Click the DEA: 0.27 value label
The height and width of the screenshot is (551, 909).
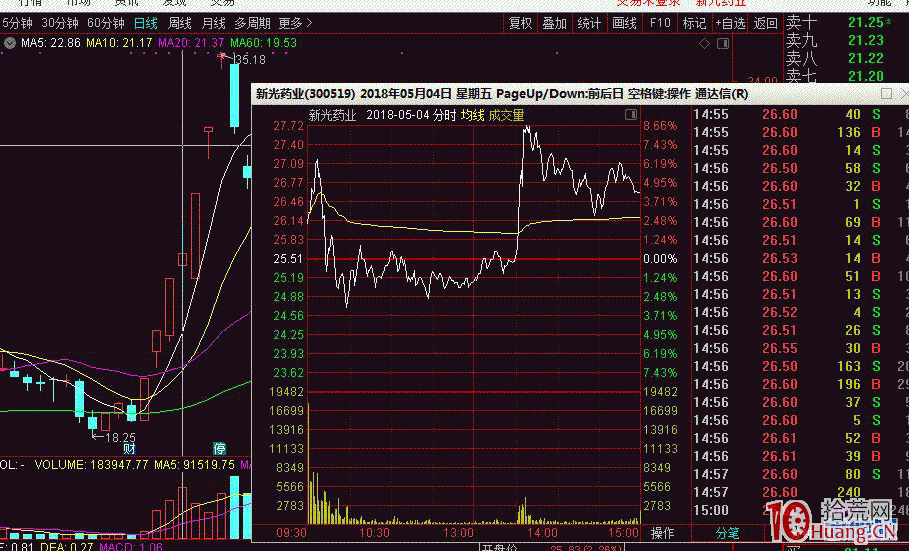click(67, 546)
